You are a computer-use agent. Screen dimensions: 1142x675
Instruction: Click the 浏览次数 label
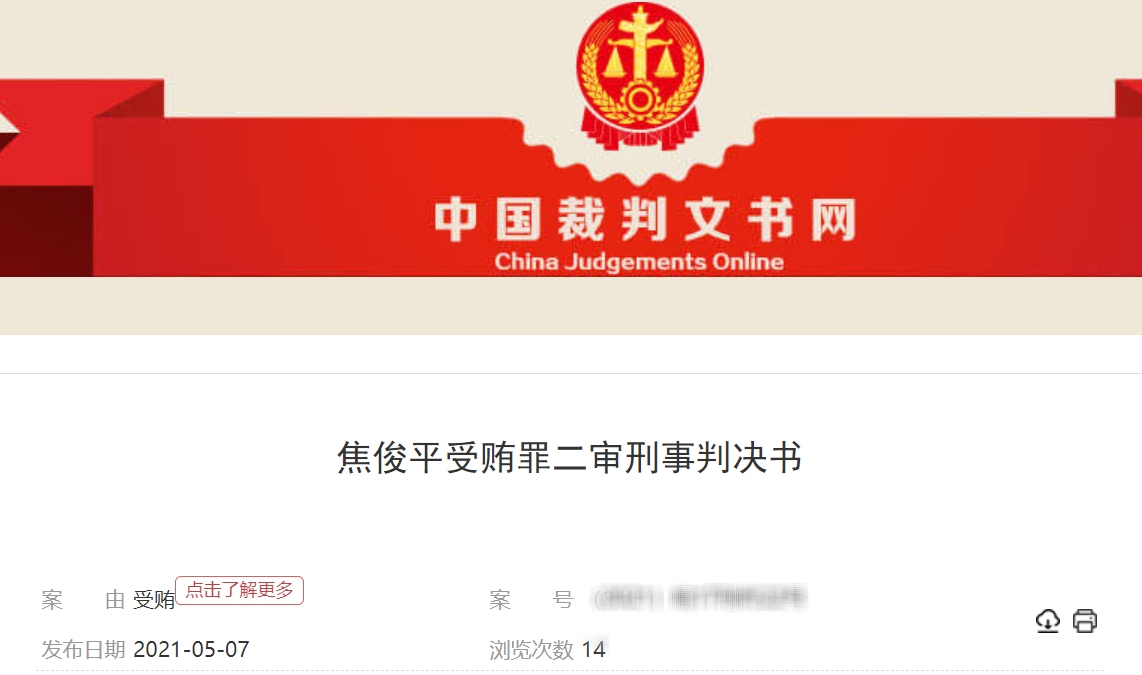531,650
